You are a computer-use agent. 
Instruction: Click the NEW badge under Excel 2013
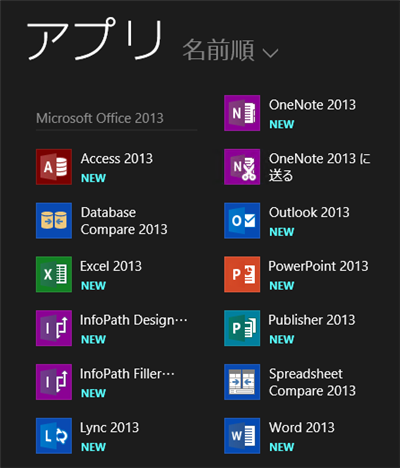(x=93, y=286)
